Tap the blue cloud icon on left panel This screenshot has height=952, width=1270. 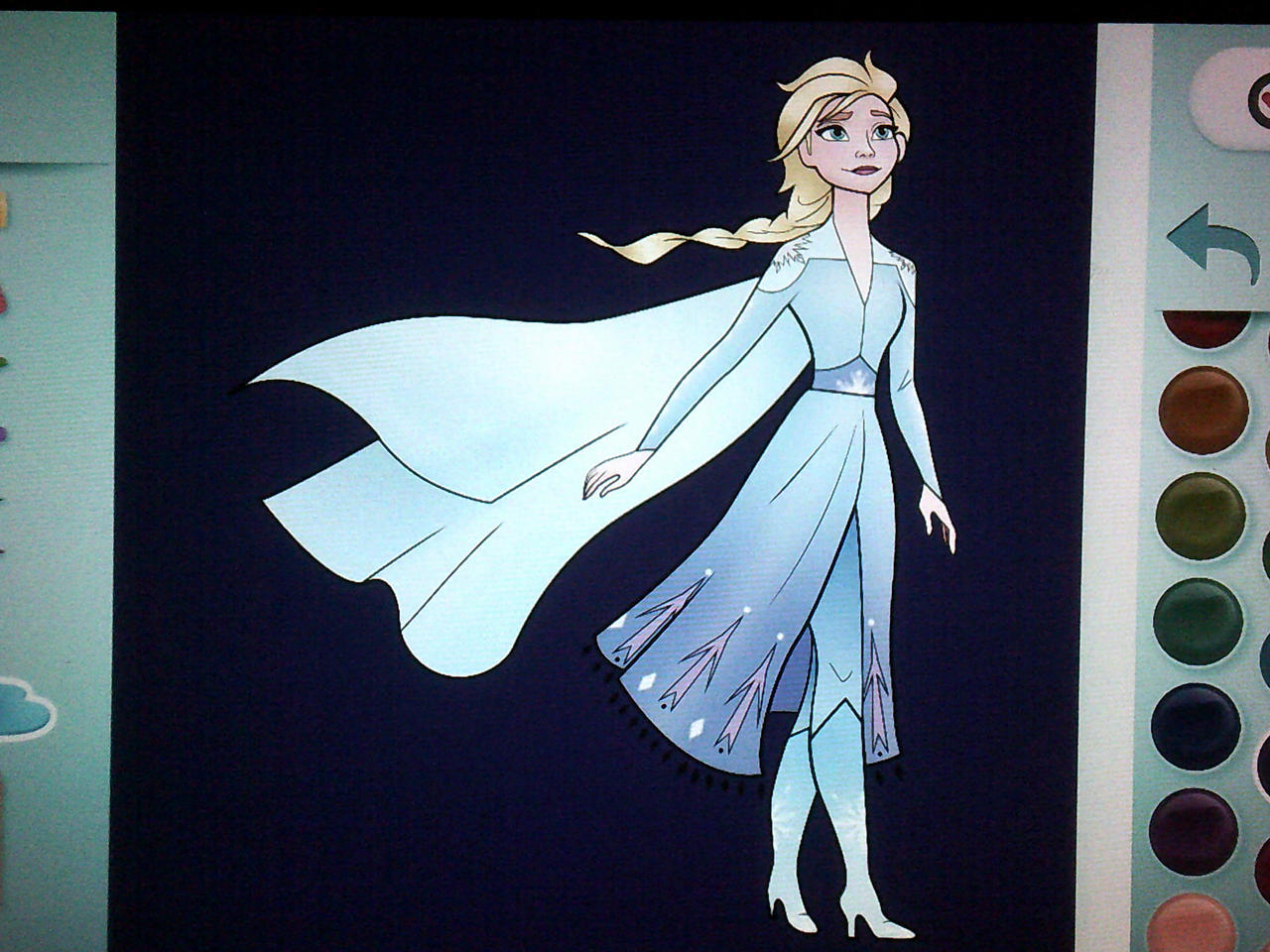point(25,708)
